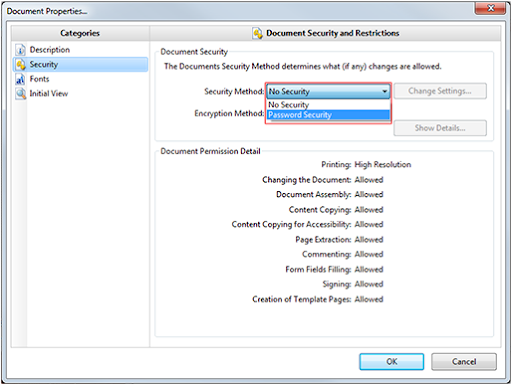Click the Description category info icon
This screenshot has height=385, width=512.
20,50
